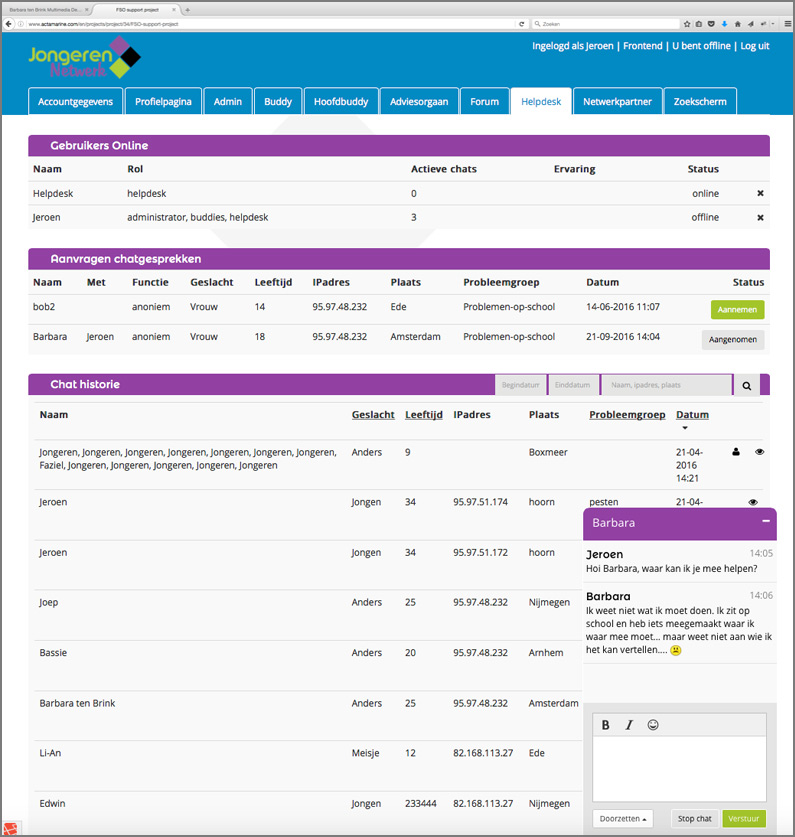The width and height of the screenshot is (795, 837).
Task: View Boxmeer chat via the eye icon
Action: coord(759,452)
